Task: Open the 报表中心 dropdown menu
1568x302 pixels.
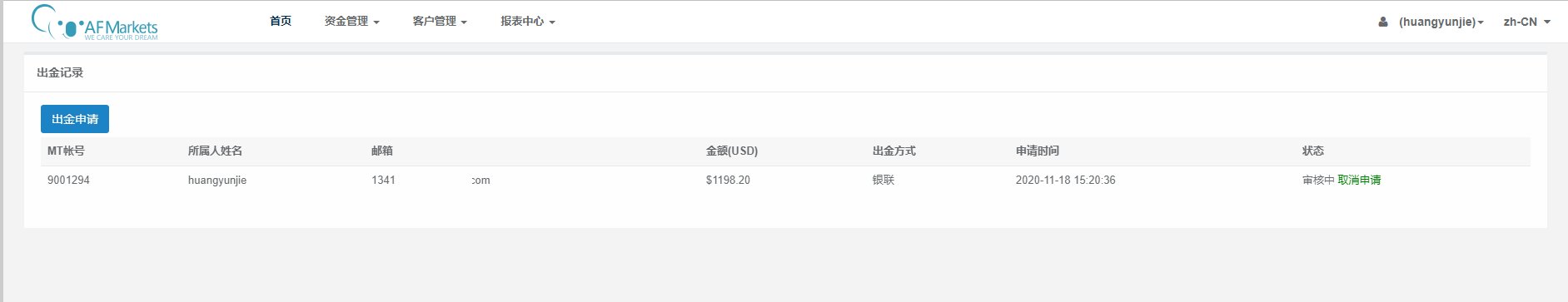Action: (528, 22)
